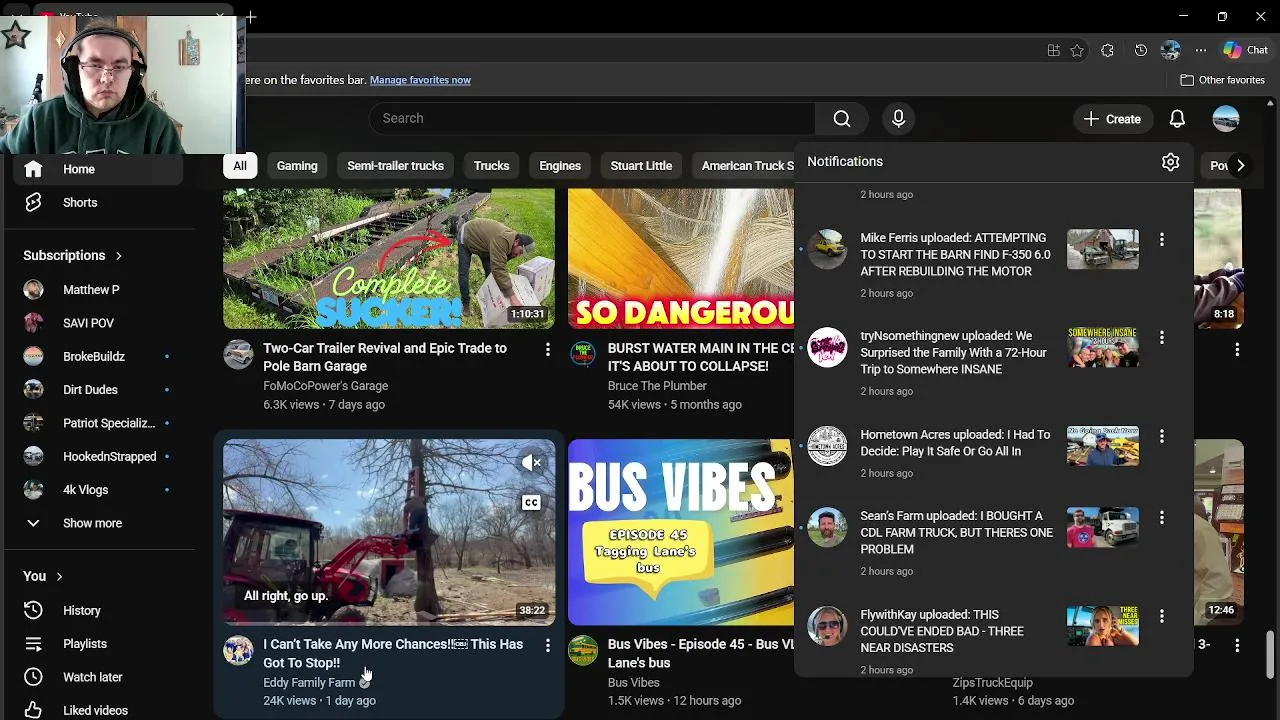Image resolution: width=1280 pixels, height=720 pixels.
Task: Open Mike Ferris notification options menu
Action: pyautogui.click(x=1161, y=240)
